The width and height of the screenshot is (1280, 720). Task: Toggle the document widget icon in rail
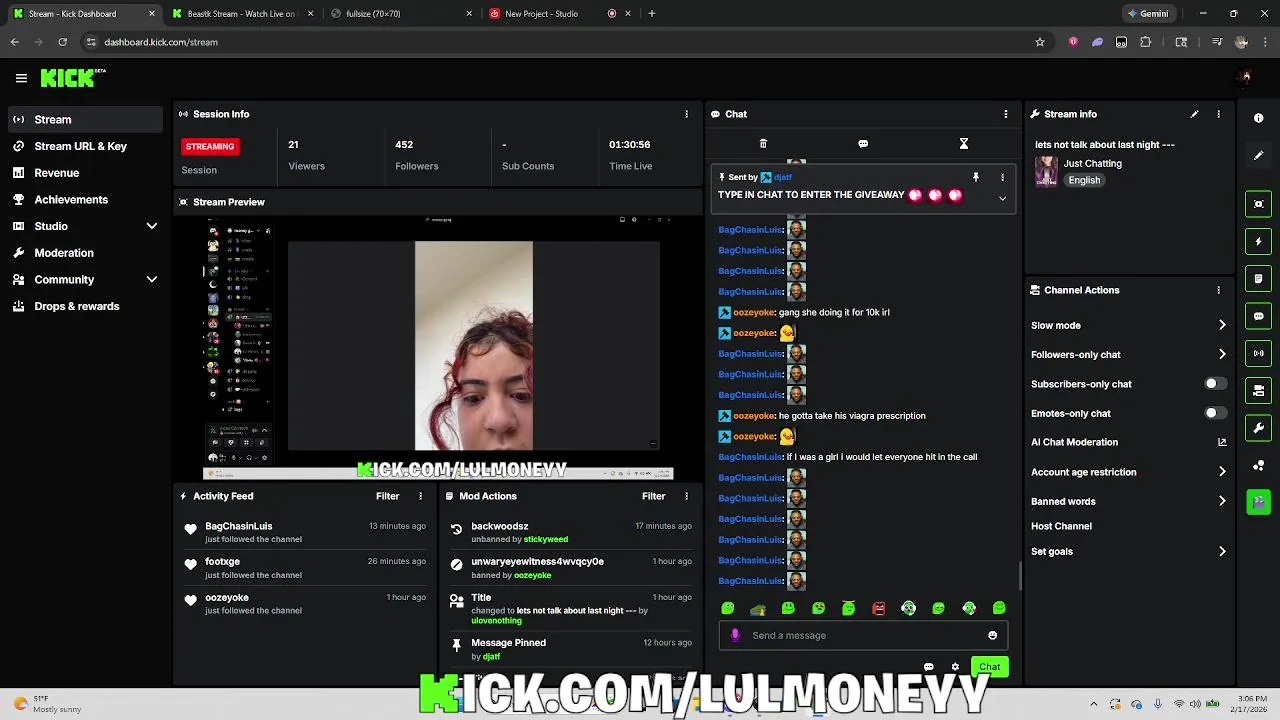pyautogui.click(x=1258, y=279)
